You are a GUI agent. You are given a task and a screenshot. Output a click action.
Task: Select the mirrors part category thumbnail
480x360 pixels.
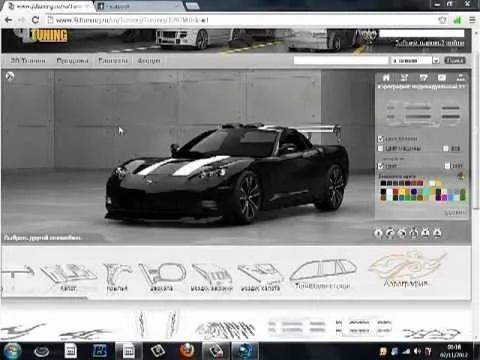(x=162, y=277)
